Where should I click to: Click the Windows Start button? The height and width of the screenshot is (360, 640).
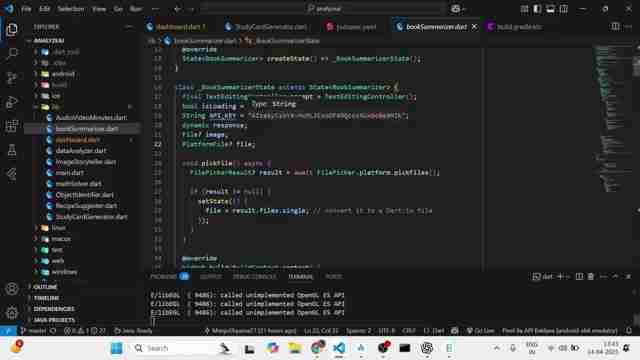tap(116, 348)
